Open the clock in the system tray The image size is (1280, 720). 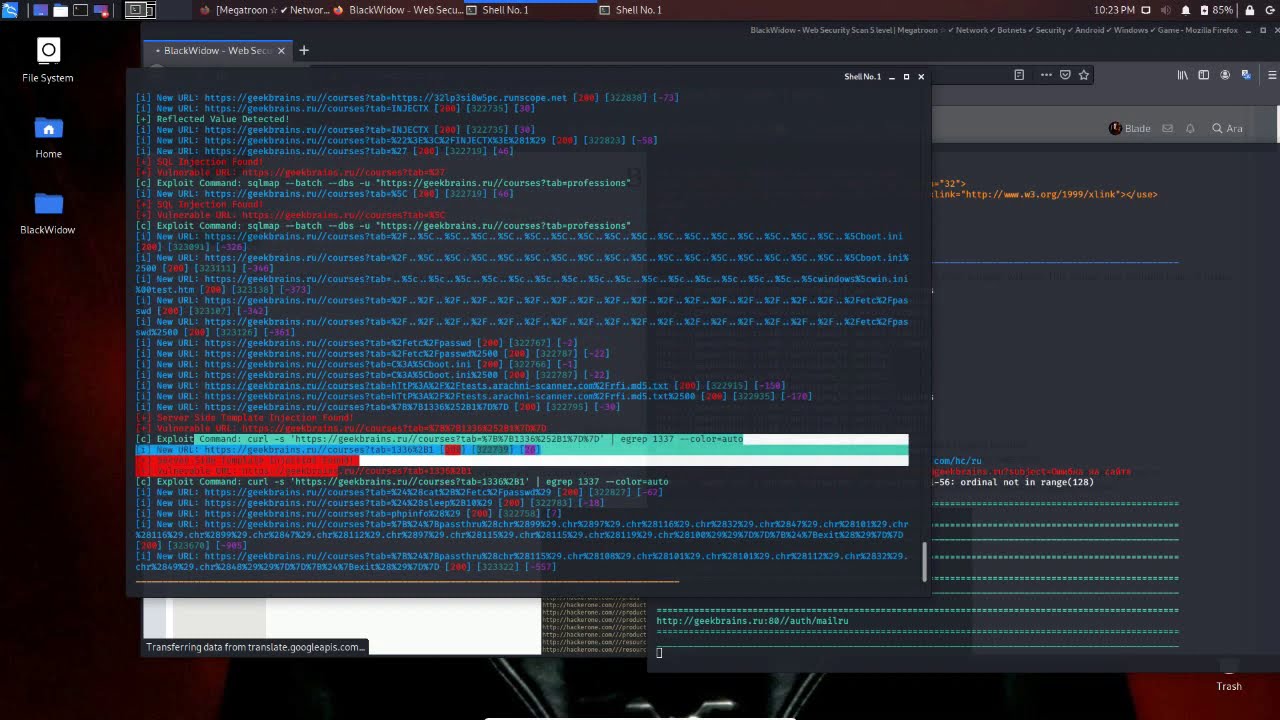[x=1114, y=9]
